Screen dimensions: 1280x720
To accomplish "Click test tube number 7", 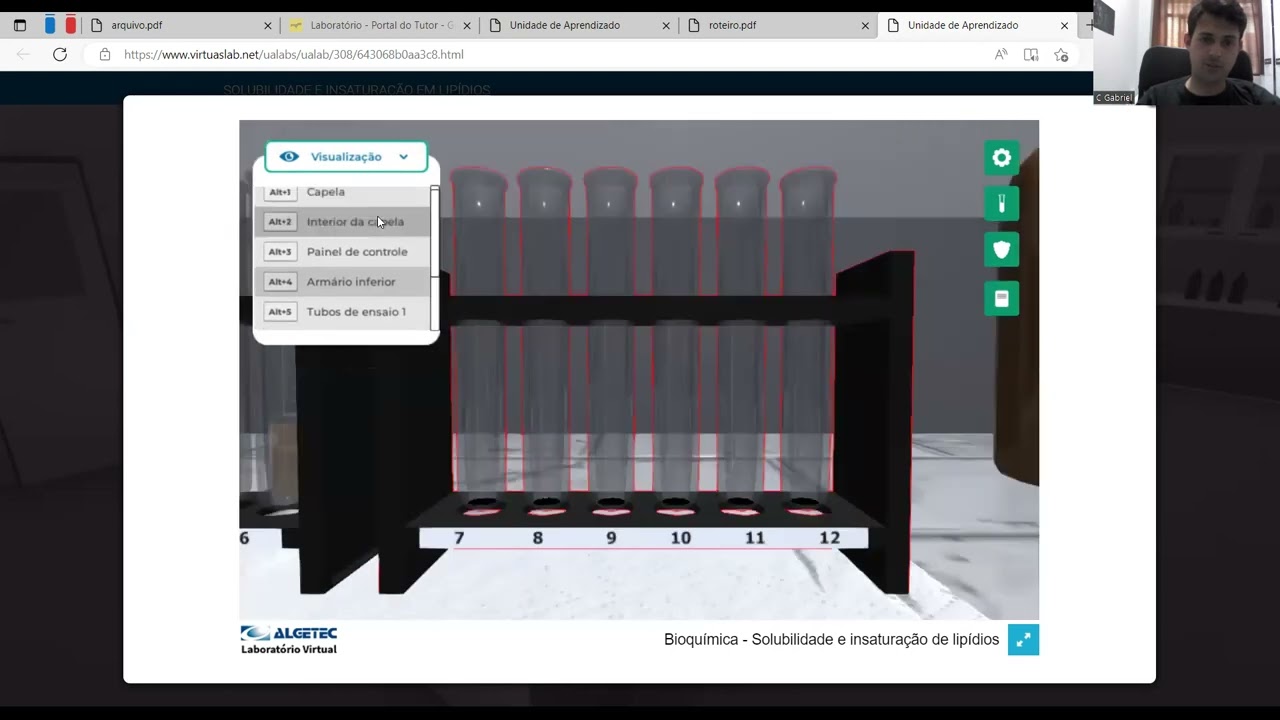I will [479, 330].
